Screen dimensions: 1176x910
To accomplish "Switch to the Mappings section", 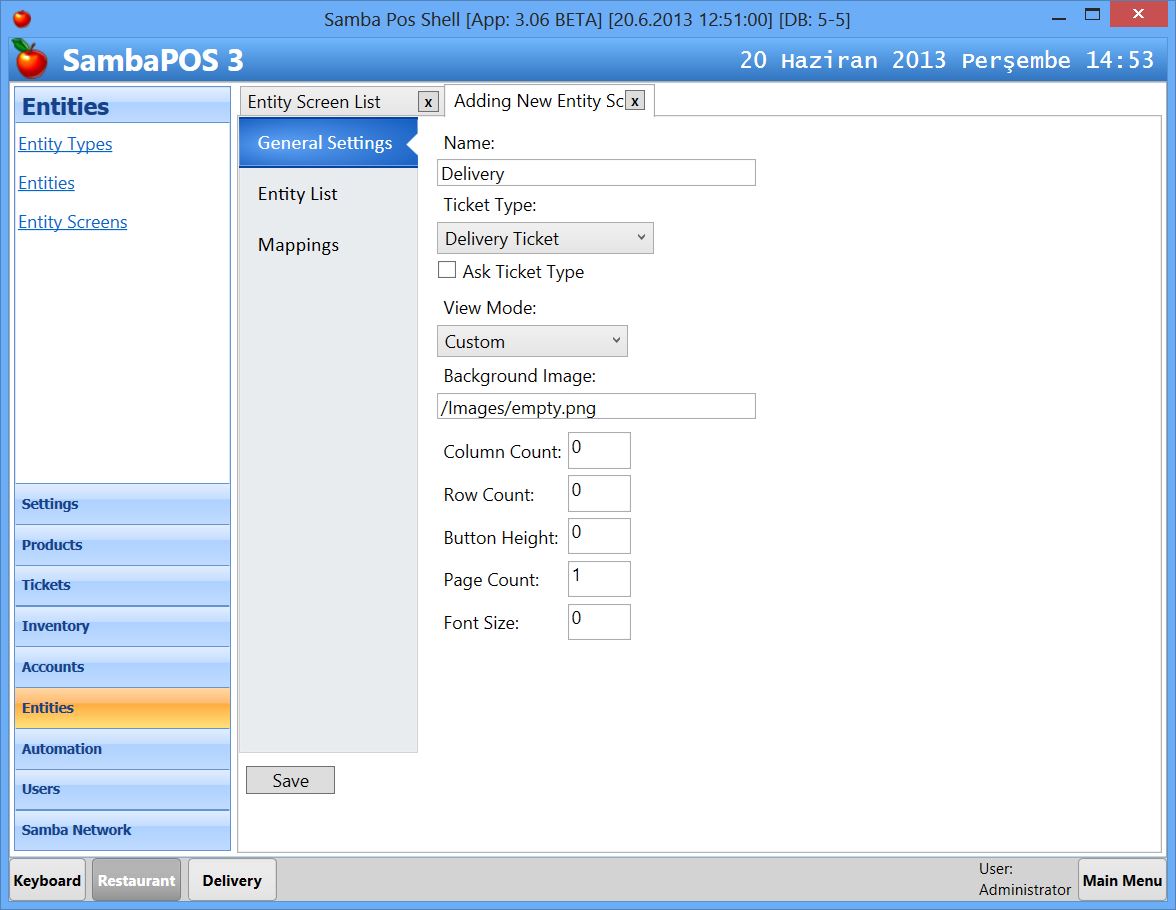I will [x=298, y=244].
